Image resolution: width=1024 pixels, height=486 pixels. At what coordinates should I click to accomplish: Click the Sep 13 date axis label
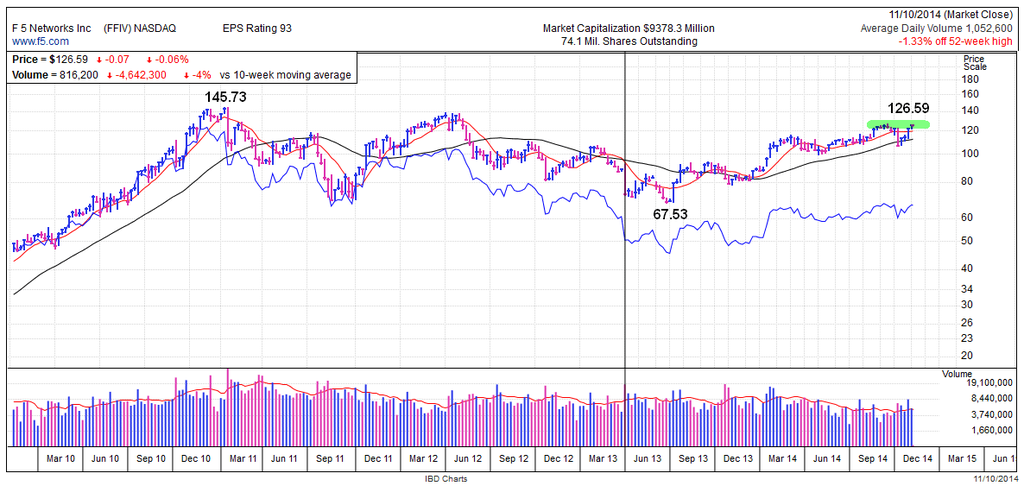click(692, 459)
